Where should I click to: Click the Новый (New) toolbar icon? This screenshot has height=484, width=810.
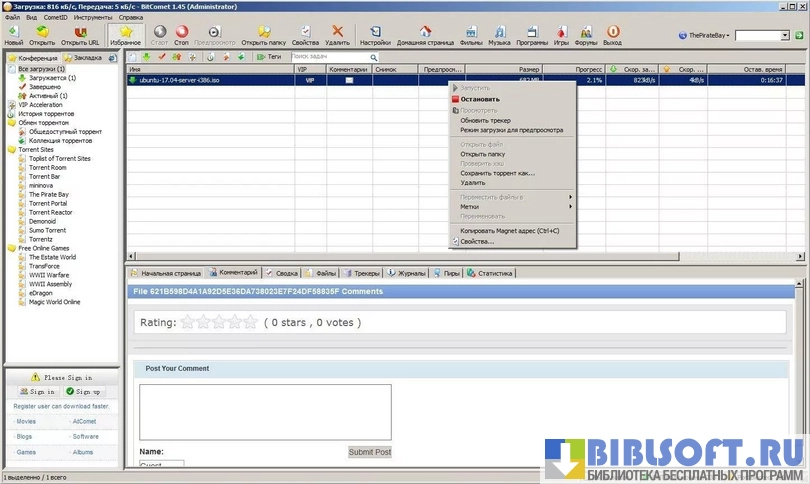(x=13, y=35)
